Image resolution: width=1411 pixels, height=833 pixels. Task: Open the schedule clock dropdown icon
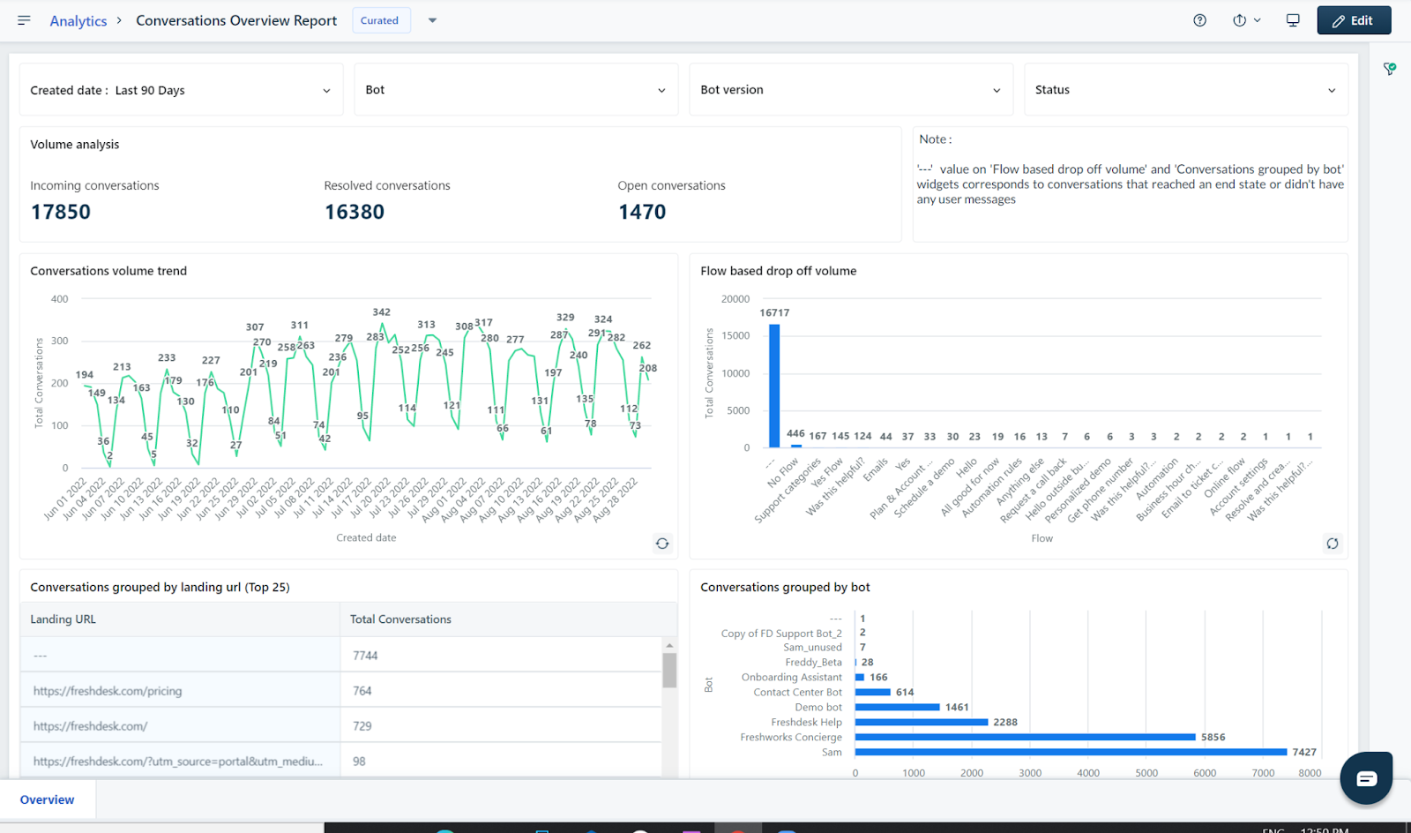click(1246, 20)
